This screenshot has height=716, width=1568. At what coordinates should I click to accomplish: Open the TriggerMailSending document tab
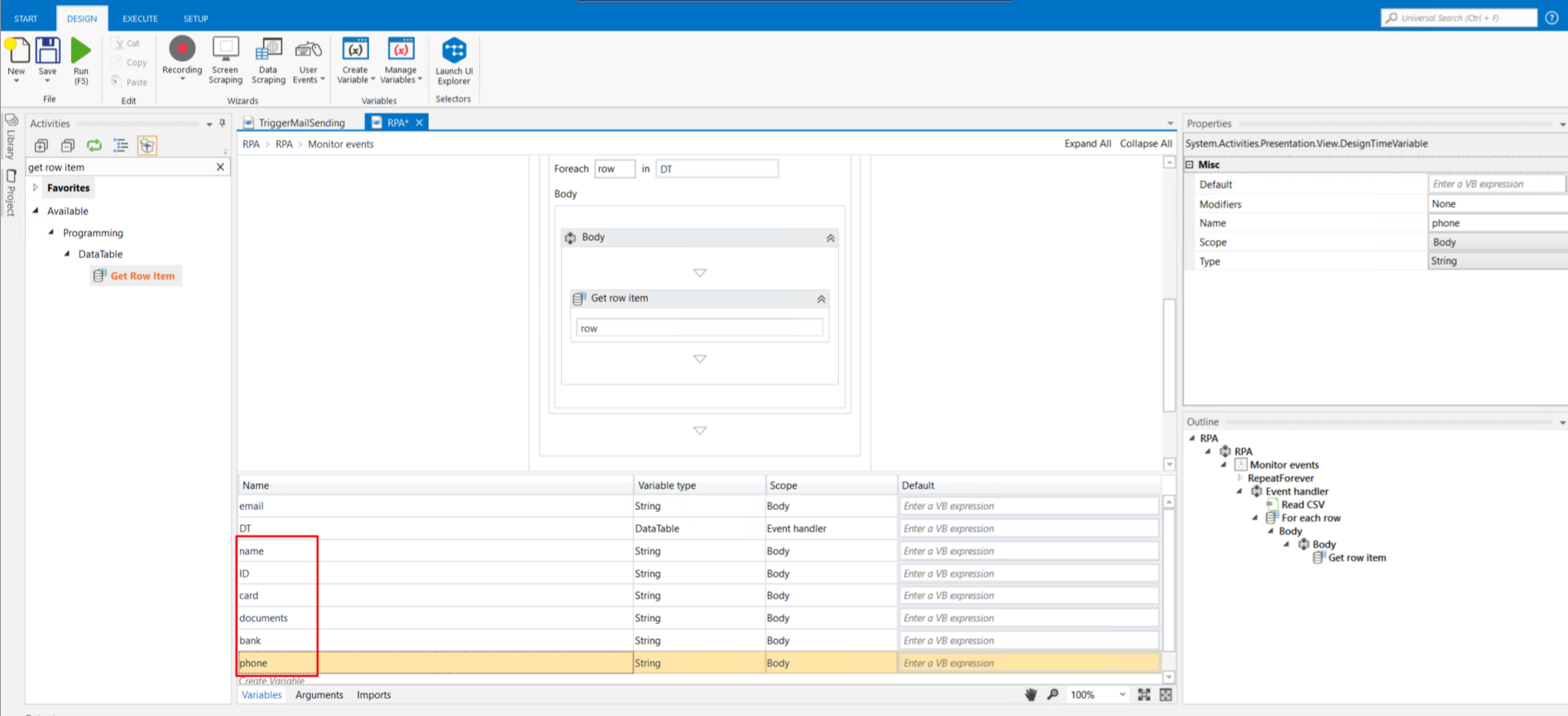pos(301,123)
